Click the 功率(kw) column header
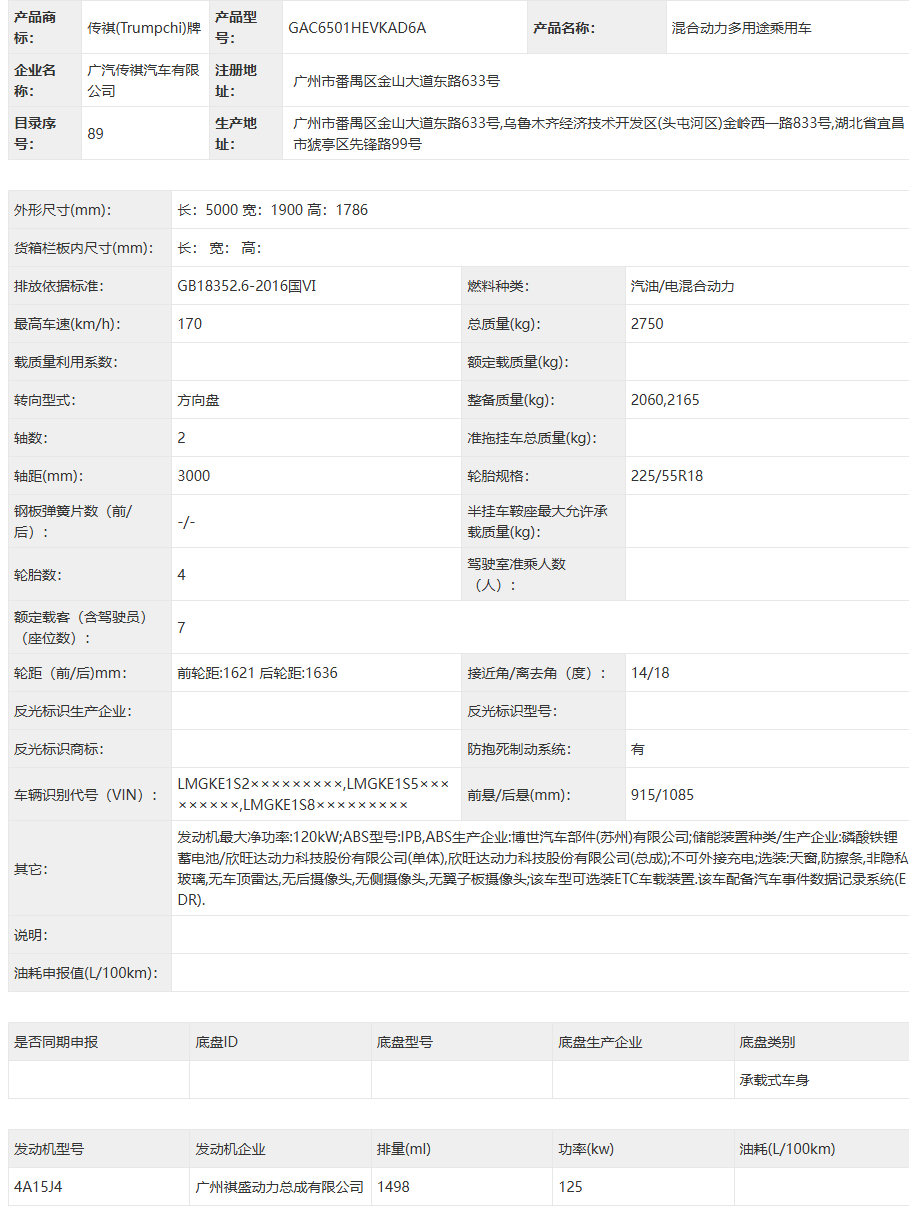The height and width of the screenshot is (1206, 909). (x=586, y=1149)
